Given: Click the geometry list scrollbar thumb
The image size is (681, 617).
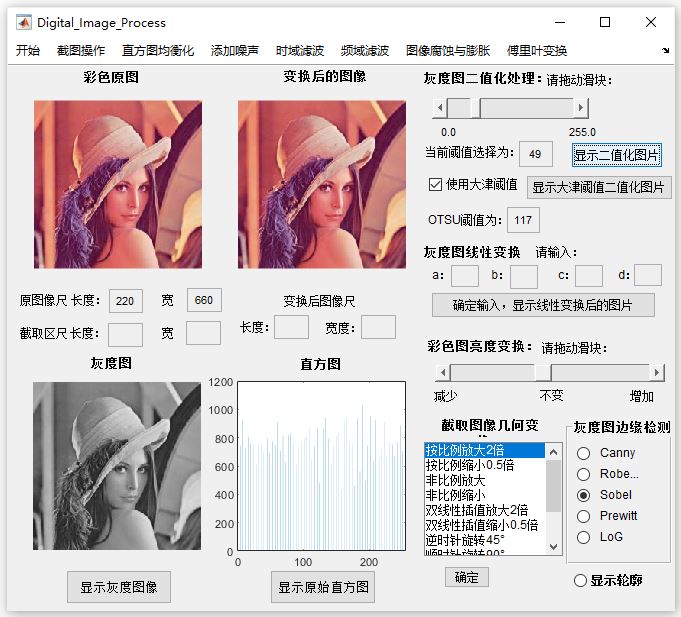Looking at the screenshot, I should tap(553, 486).
